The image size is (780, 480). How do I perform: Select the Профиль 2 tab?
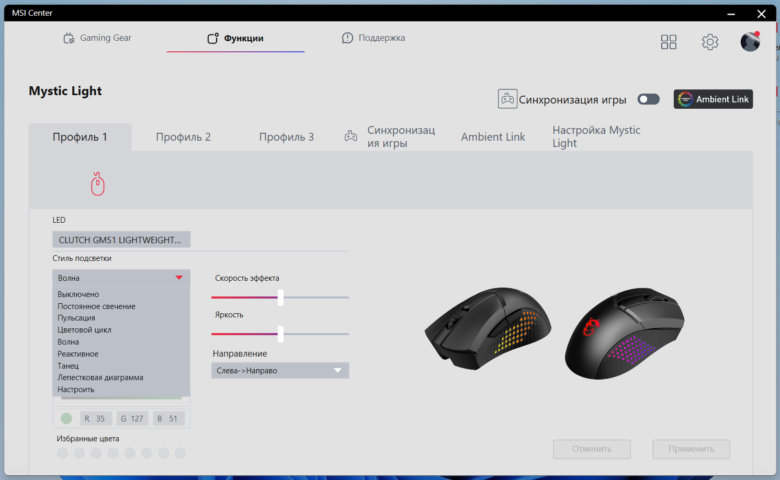pos(183,137)
